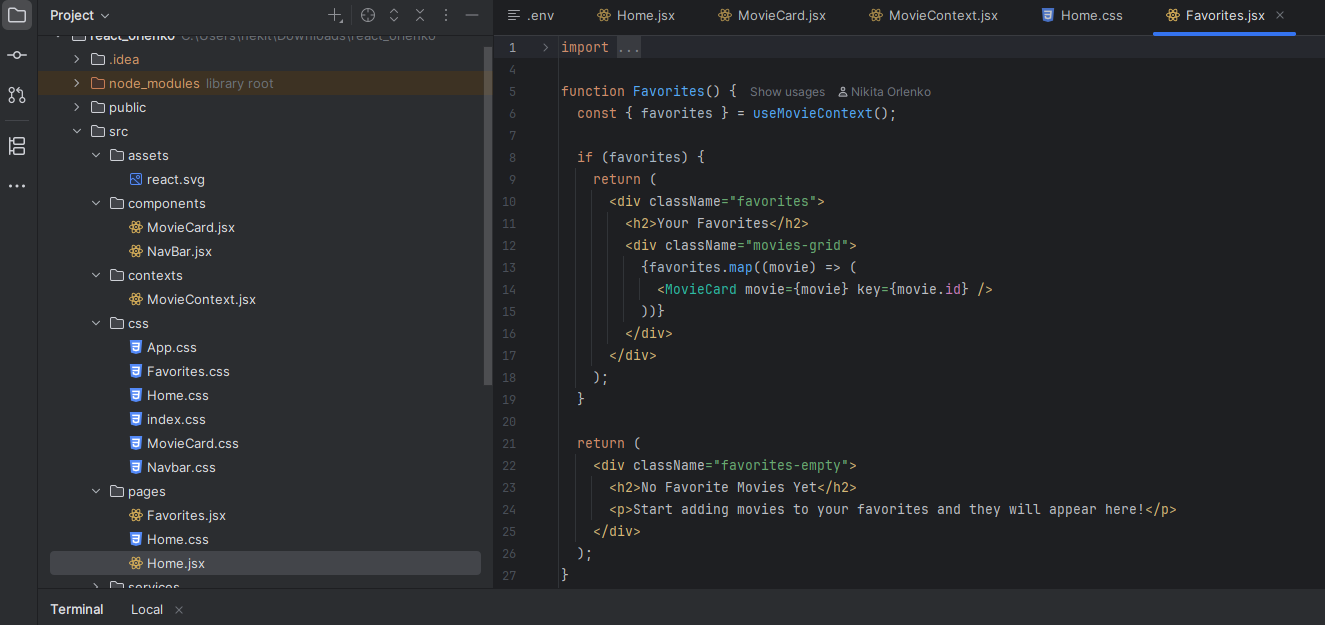Unfold the collapsed import block on line 1
Viewport: 1325px width, 625px height.
point(545,47)
